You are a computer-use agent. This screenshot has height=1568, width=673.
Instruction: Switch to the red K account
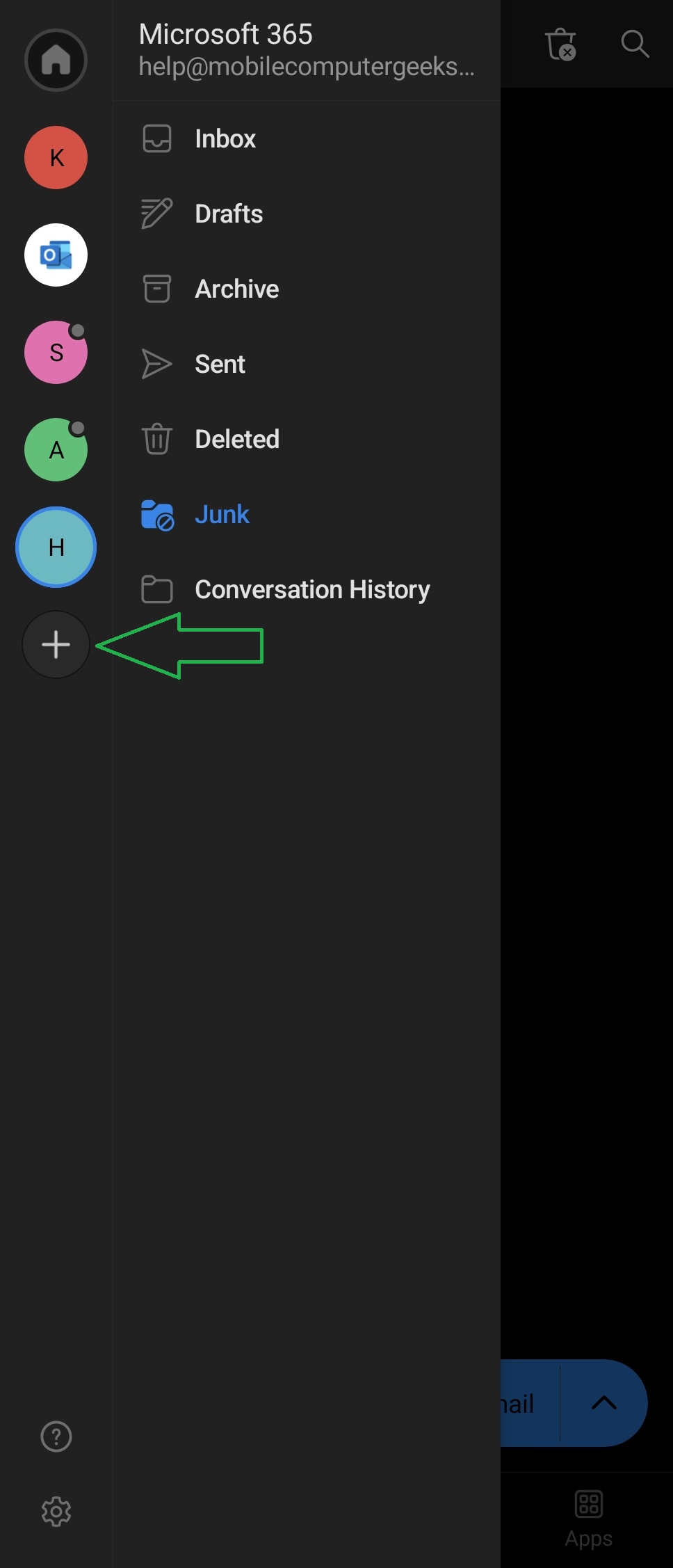click(x=56, y=157)
